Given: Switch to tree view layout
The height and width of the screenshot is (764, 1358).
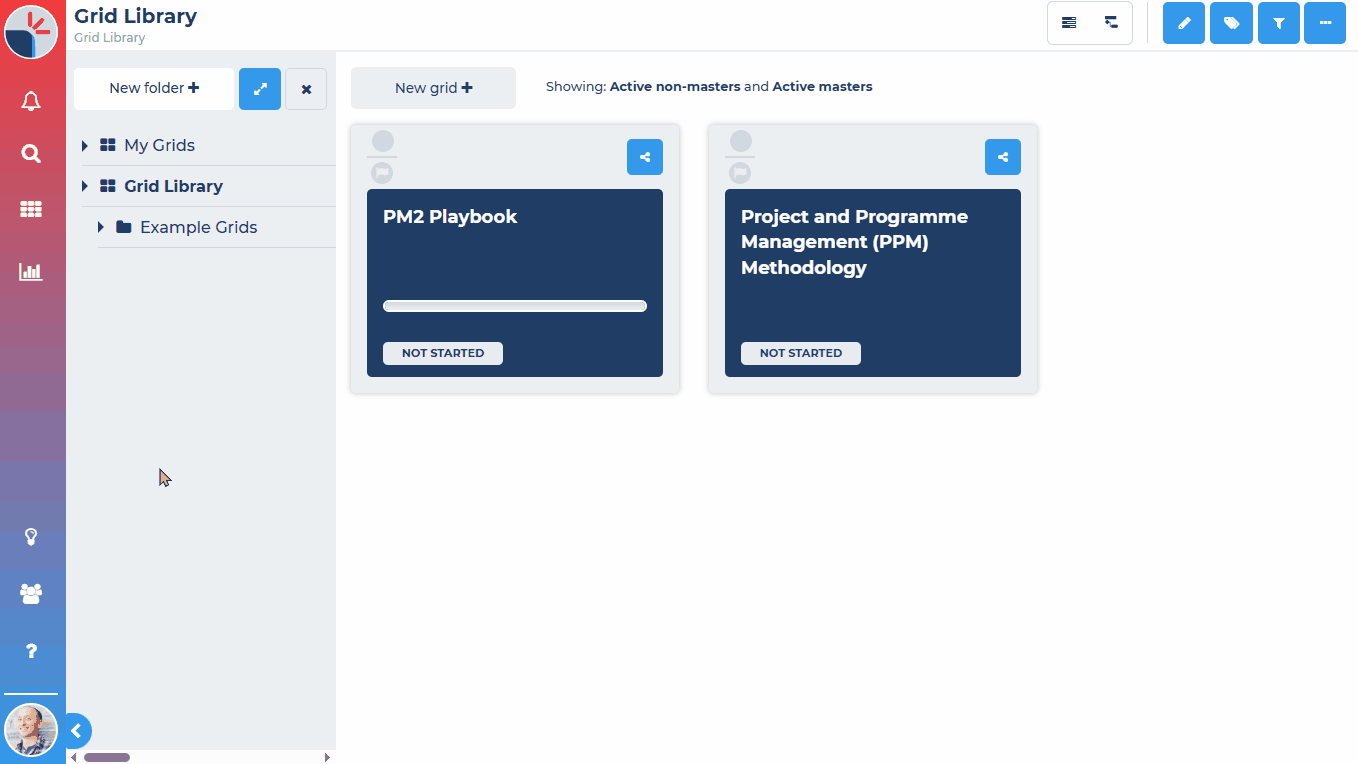Looking at the screenshot, I should [1110, 22].
